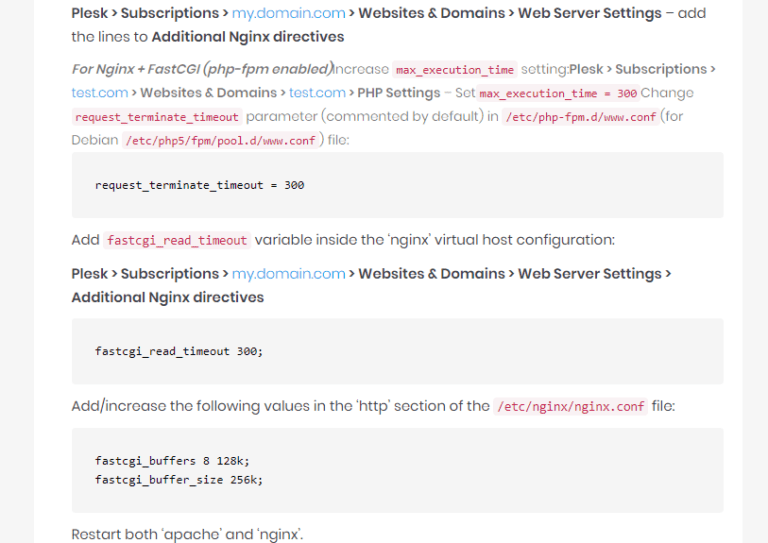
Task: Click the /etc/php5/fpm/pool.d/www.conf Debian path
Action: coord(221,140)
